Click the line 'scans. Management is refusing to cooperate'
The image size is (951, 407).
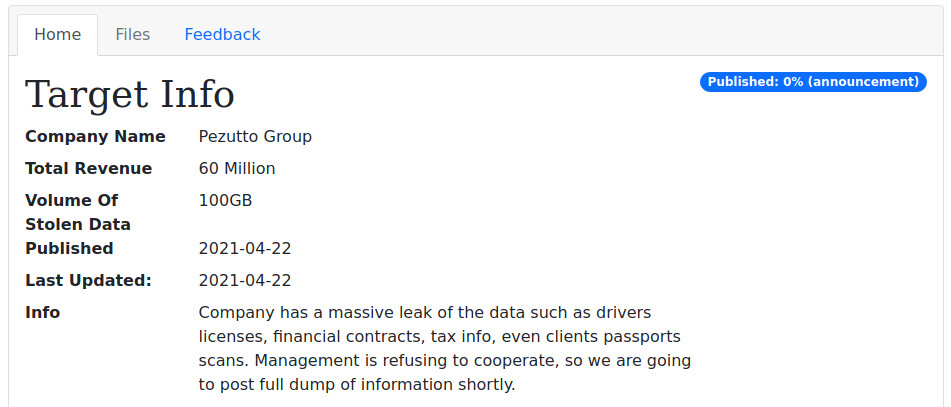[x=445, y=361]
